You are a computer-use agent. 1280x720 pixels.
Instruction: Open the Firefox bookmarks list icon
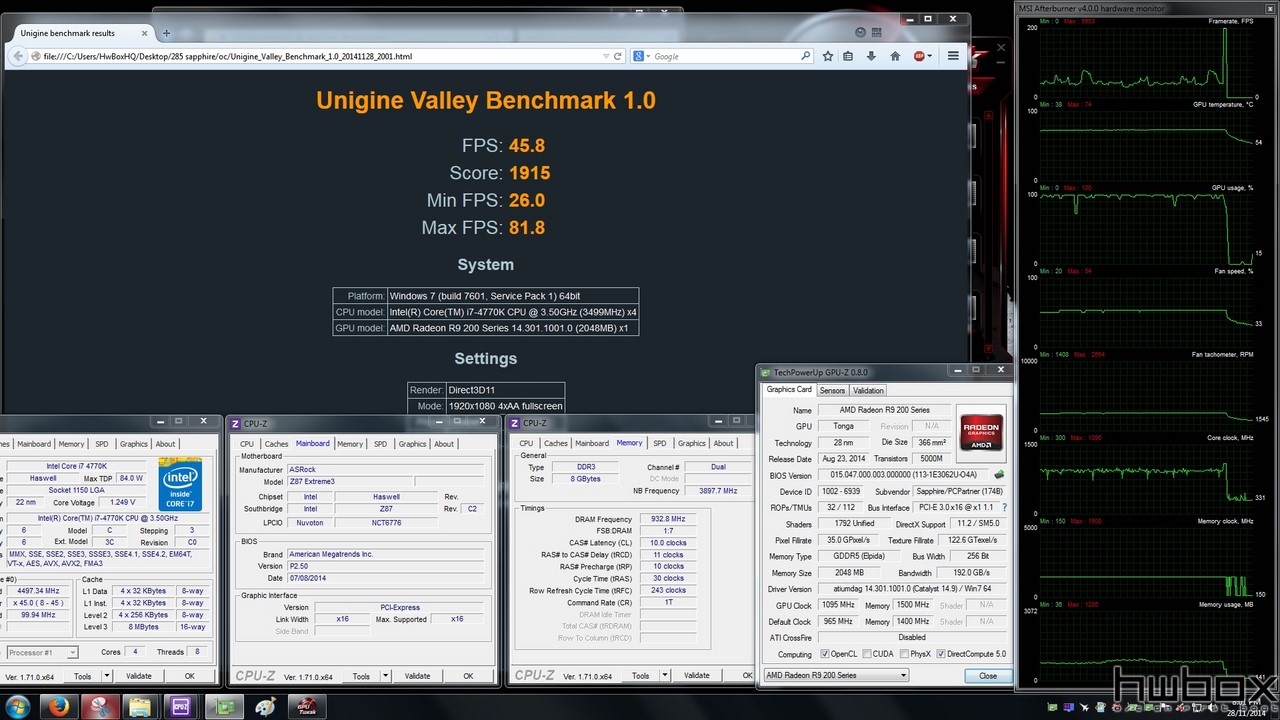tap(848, 56)
